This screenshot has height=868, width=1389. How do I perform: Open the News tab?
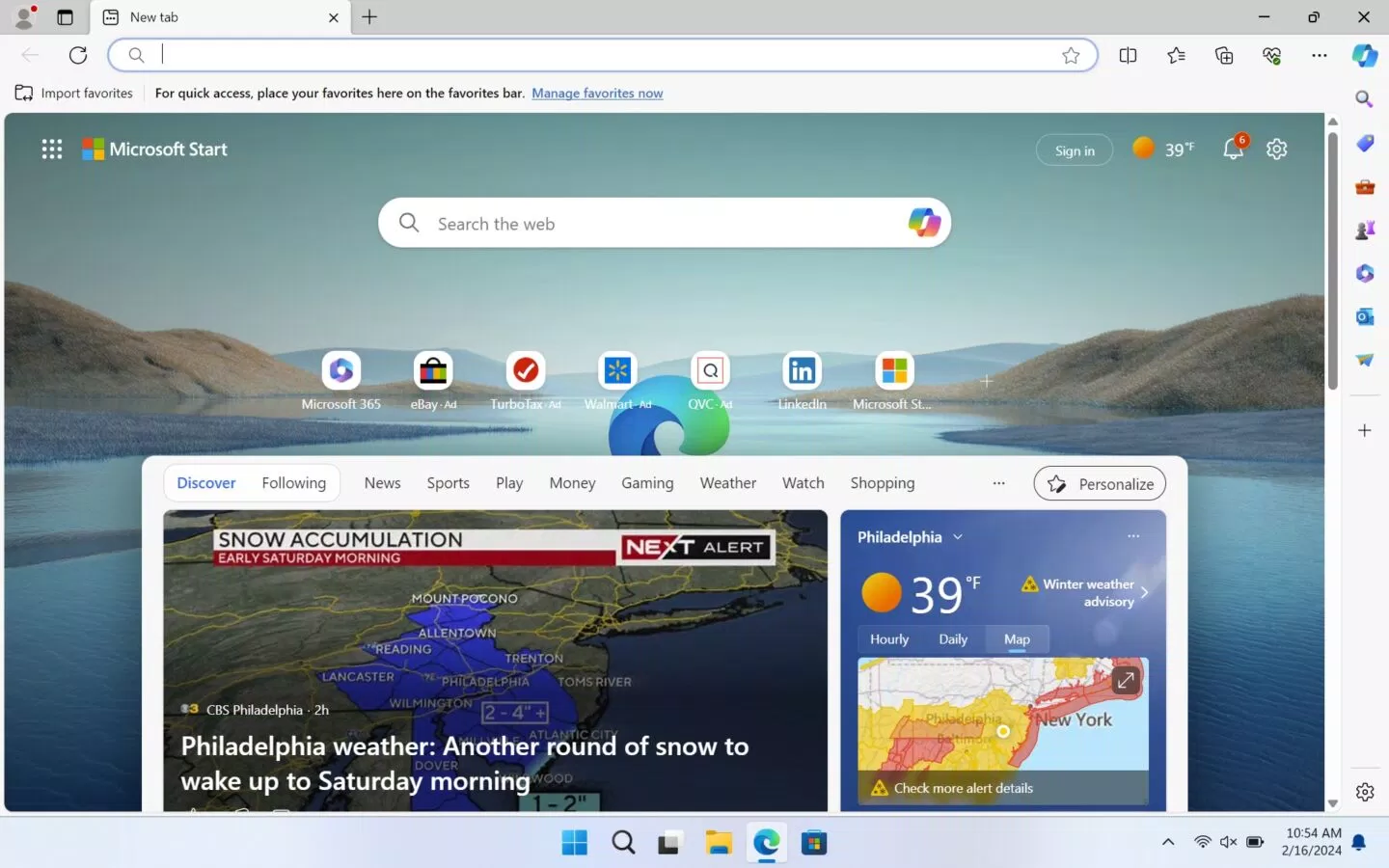click(x=382, y=483)
